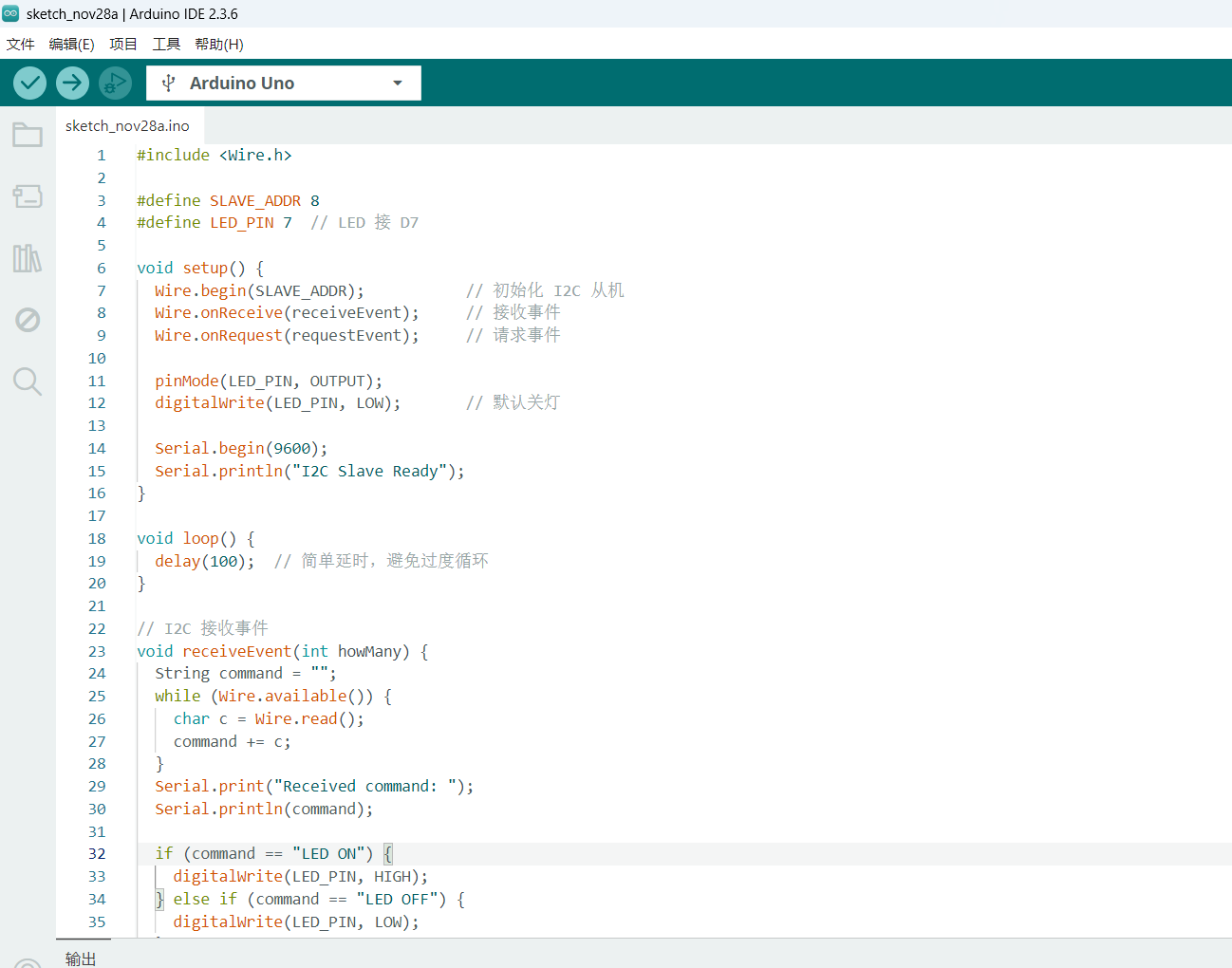Click the Upload arrow button
1232x968 pixels.
click(x=72, y=84)
